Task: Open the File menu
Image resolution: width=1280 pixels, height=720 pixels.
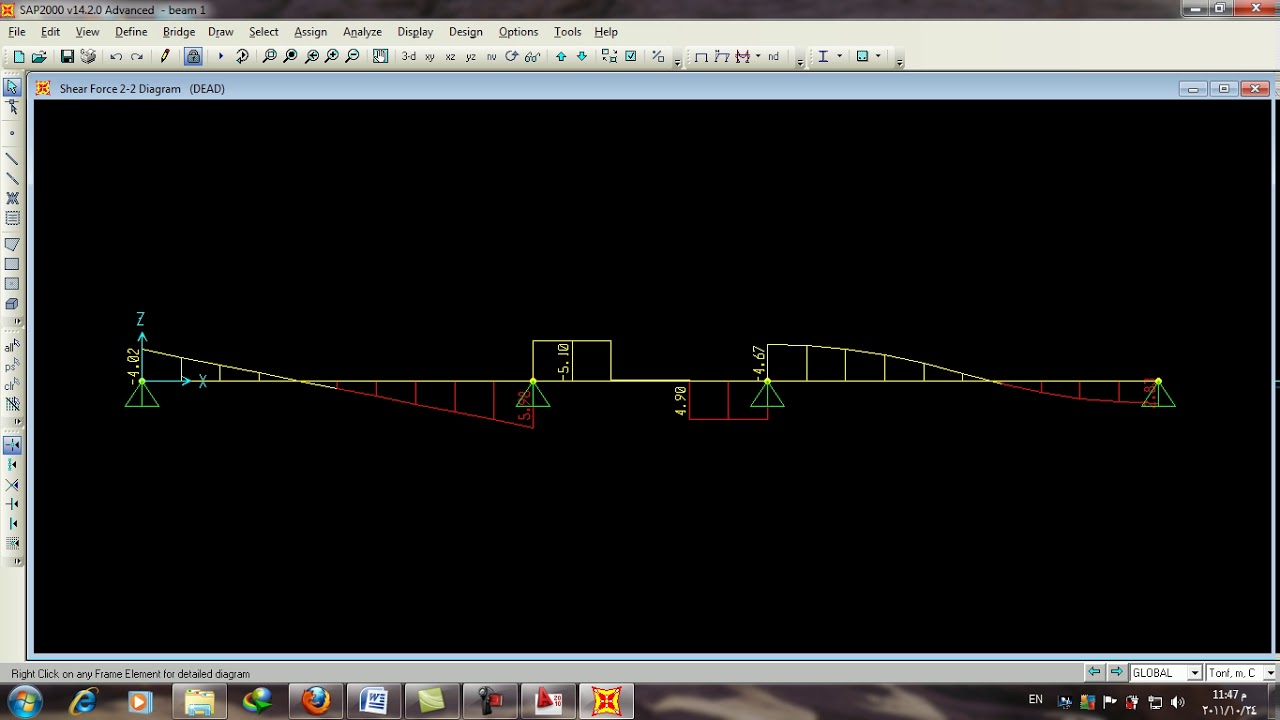Action: tap(17, 32)
